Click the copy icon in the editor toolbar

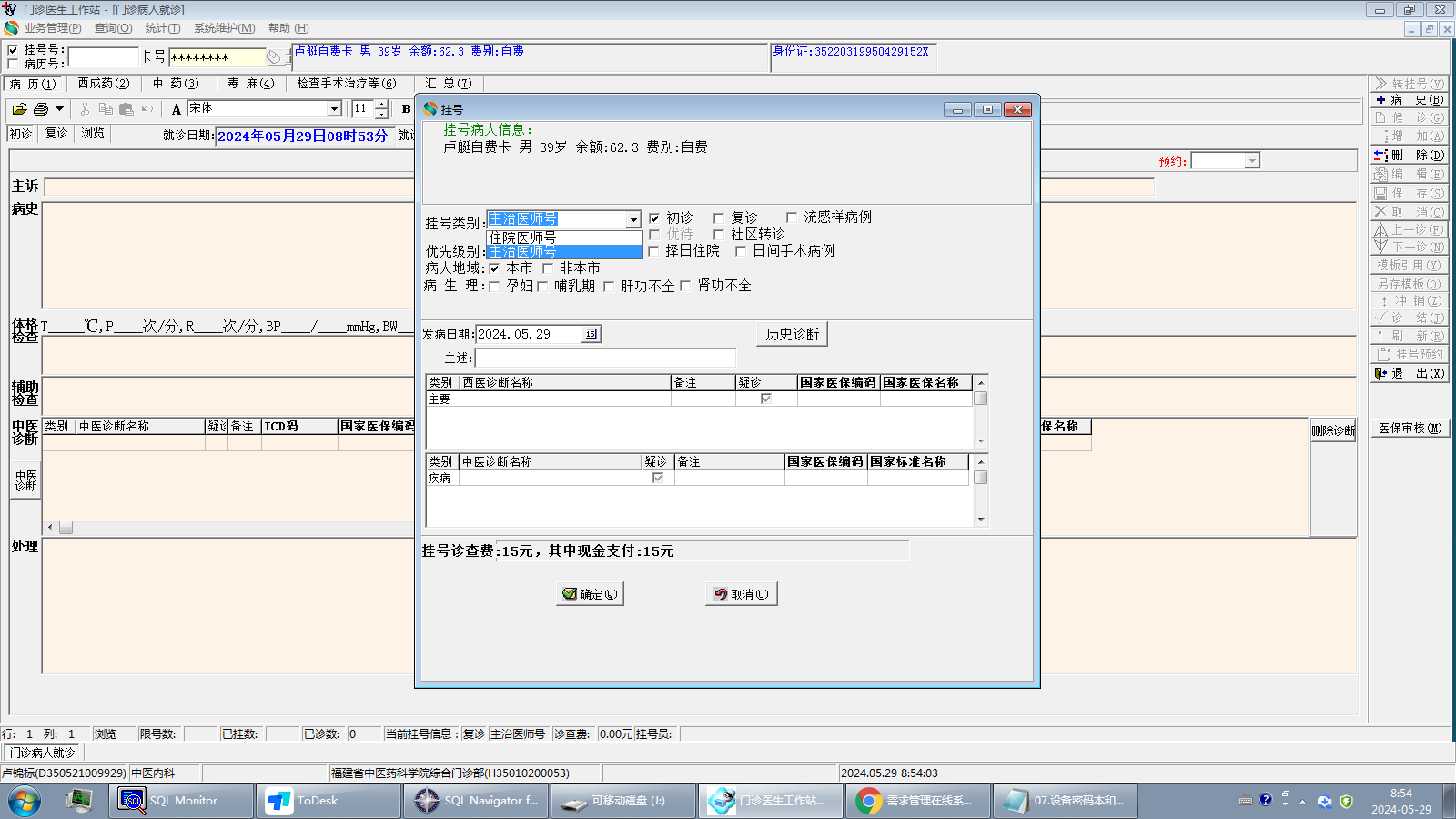coord(106,109)
